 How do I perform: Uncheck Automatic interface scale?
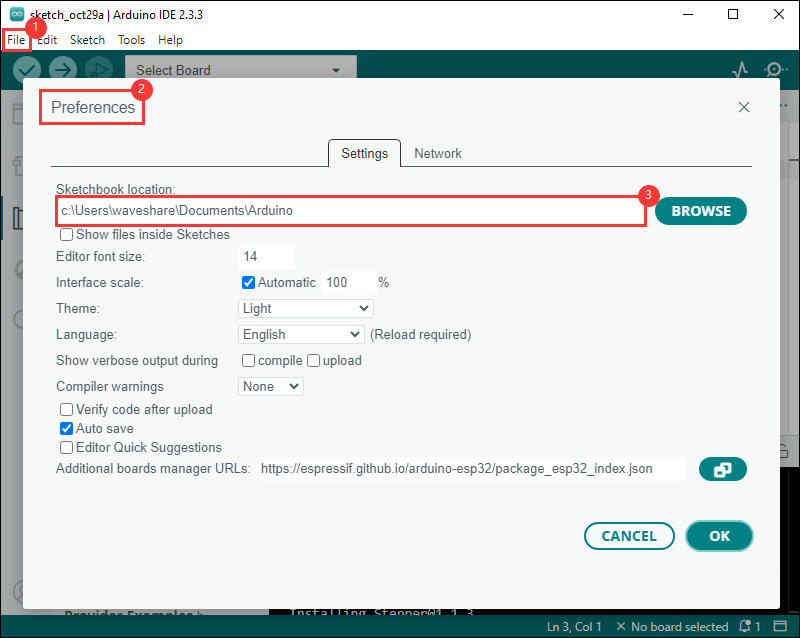tap(248, 282)
